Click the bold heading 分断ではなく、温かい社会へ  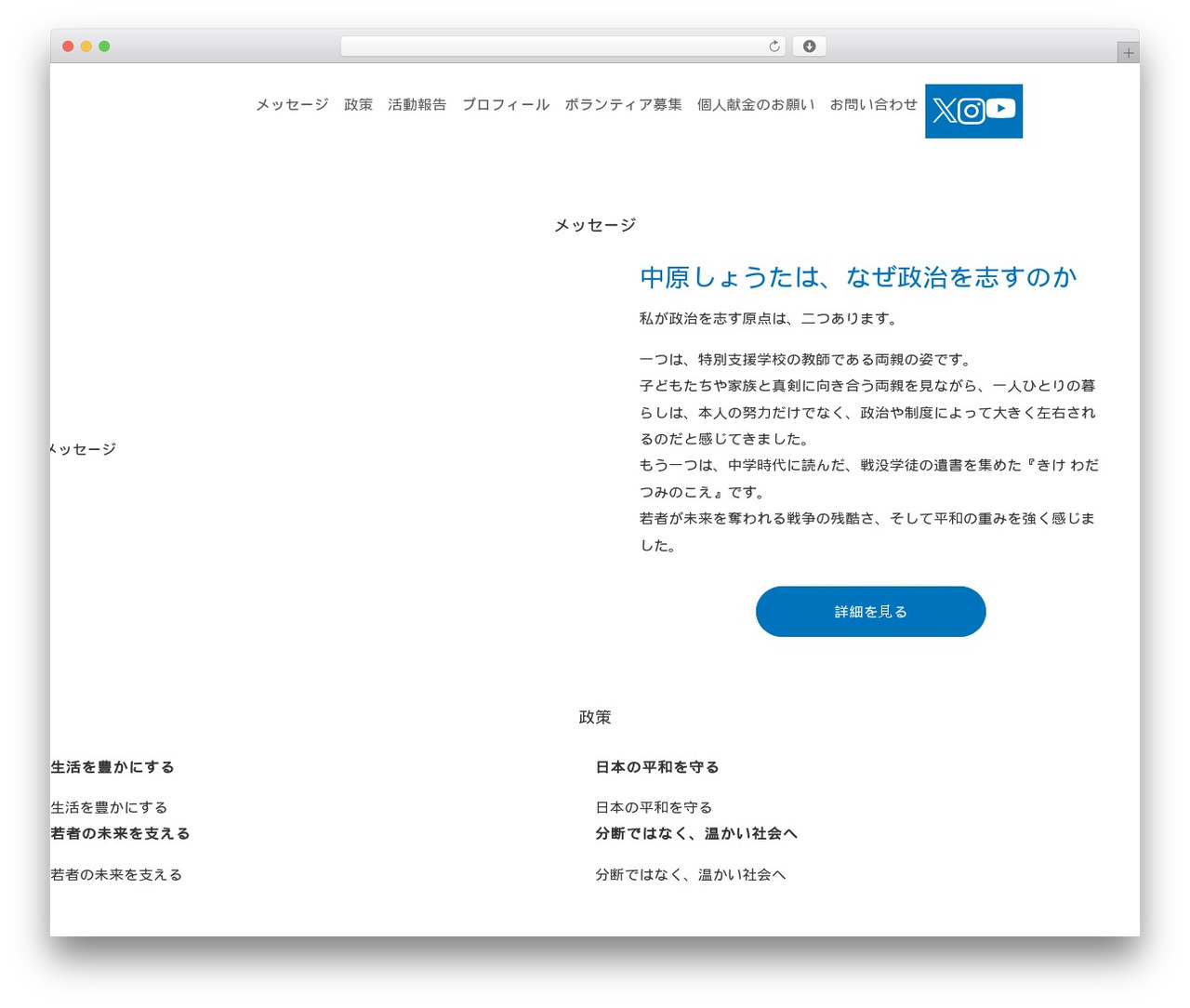(696, 834)
